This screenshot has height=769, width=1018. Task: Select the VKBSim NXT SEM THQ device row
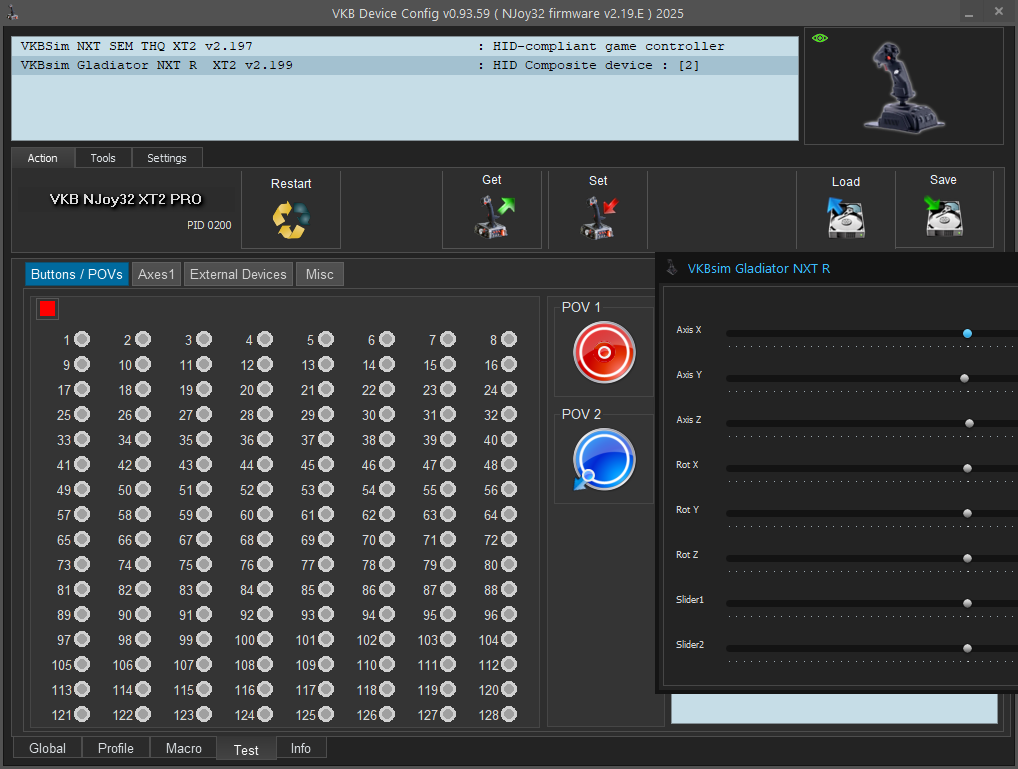(x=405, y=46)
